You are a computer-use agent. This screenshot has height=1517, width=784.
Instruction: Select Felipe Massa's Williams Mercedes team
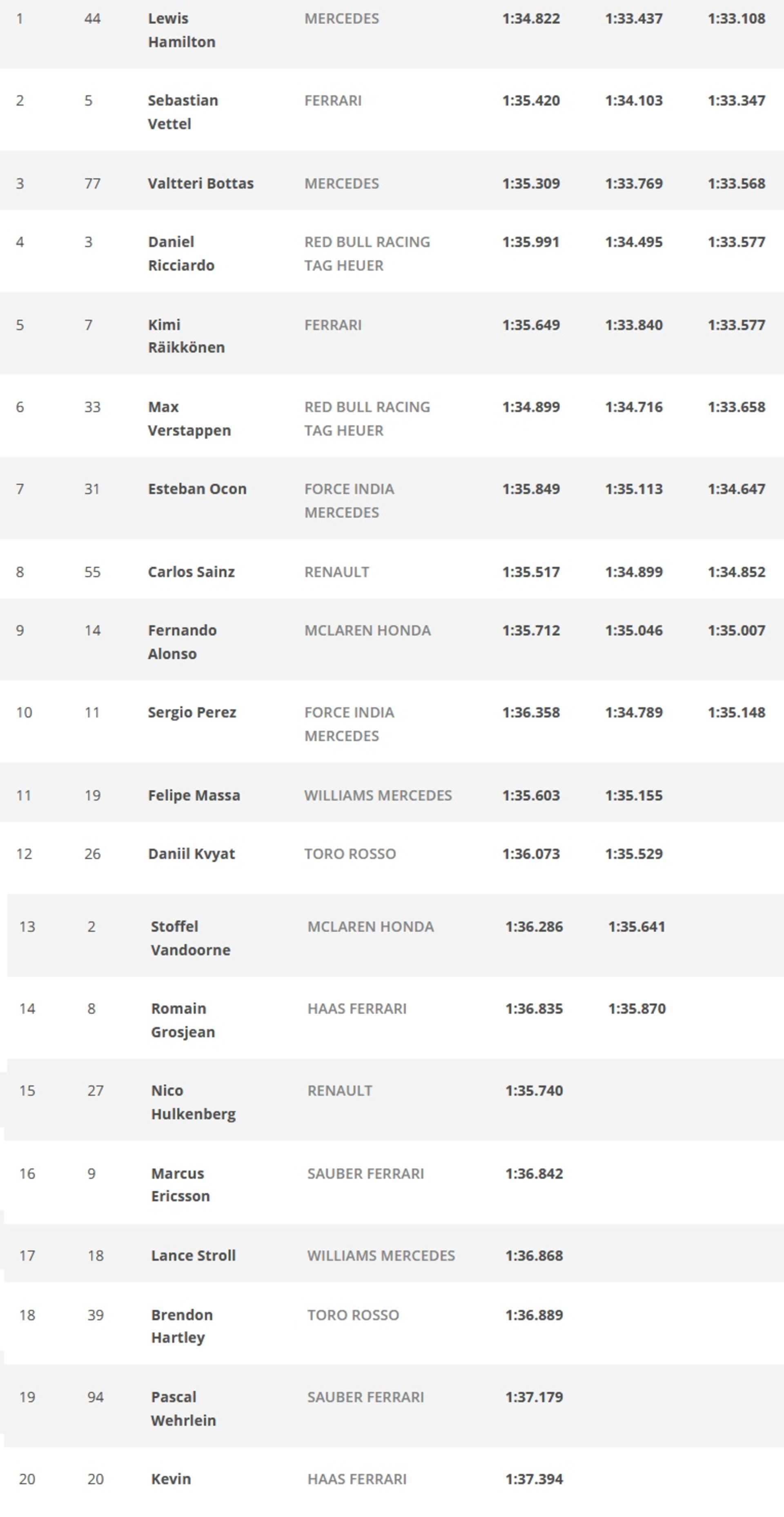point(378,795)
